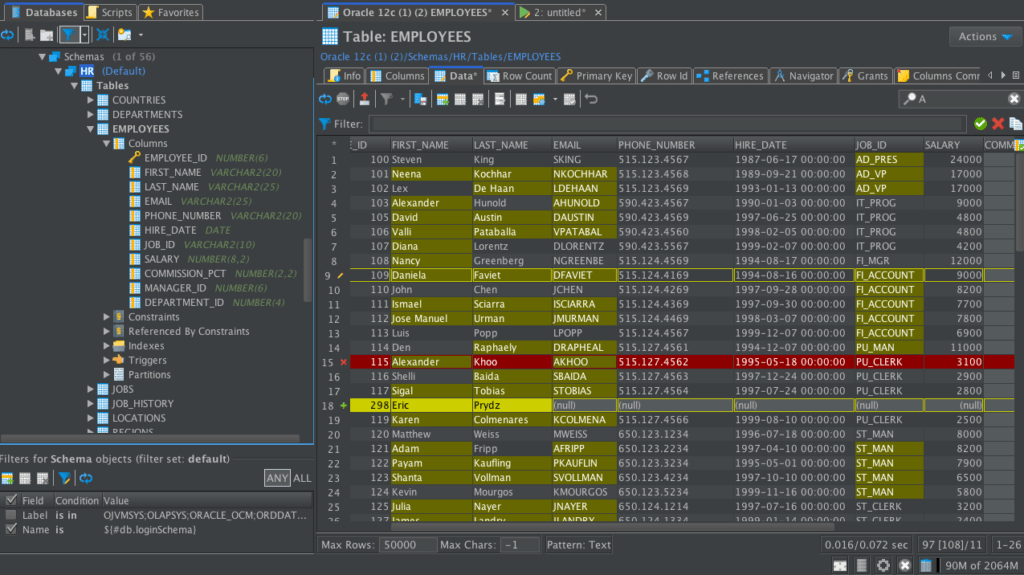
Task: Click the add row icon in the data toolbar
Action: [442, 99]
